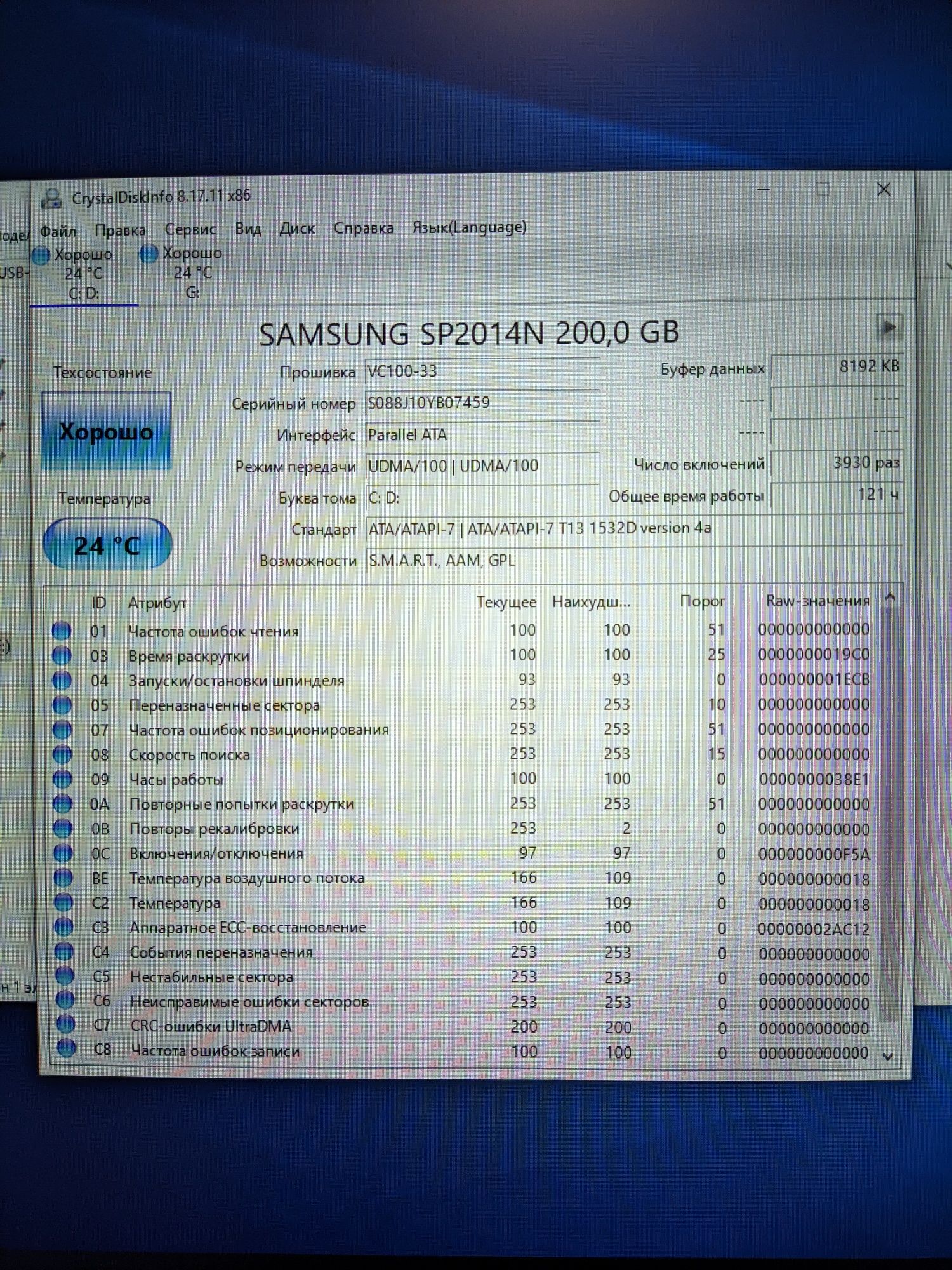The height and width of the screenshot is (1270, 952).
Task: Close the CrystalDiskInfo window
Action: pyautogui.click(x=883, y=189)
